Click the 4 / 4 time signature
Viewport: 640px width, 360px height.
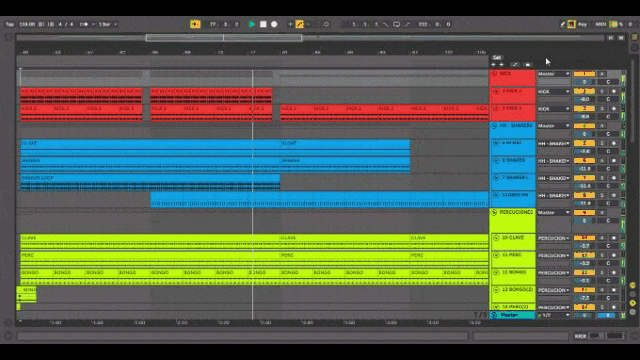pos(66,24)
